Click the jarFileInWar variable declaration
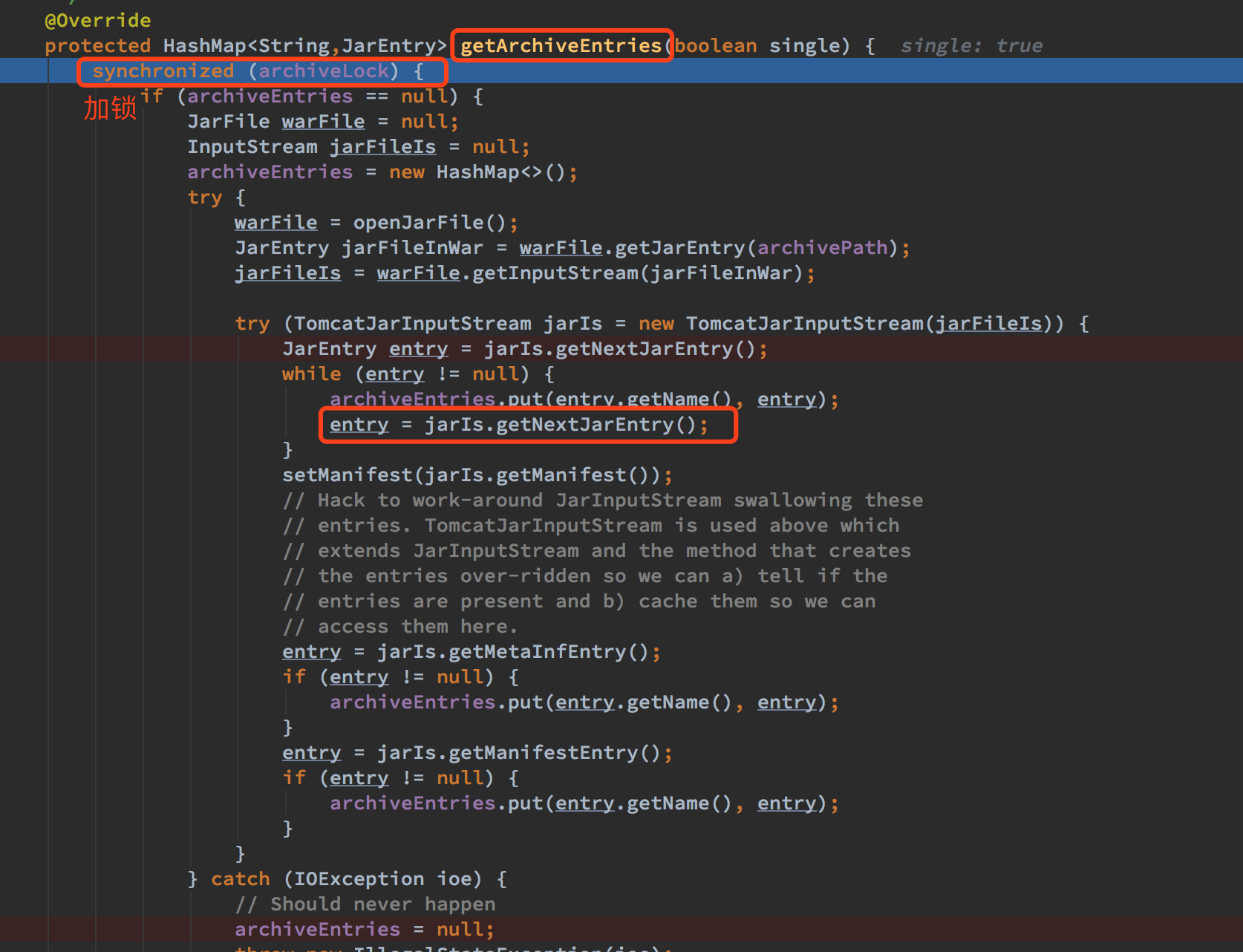The width and height of the screenshot is (1243, 952). point(412,247)
